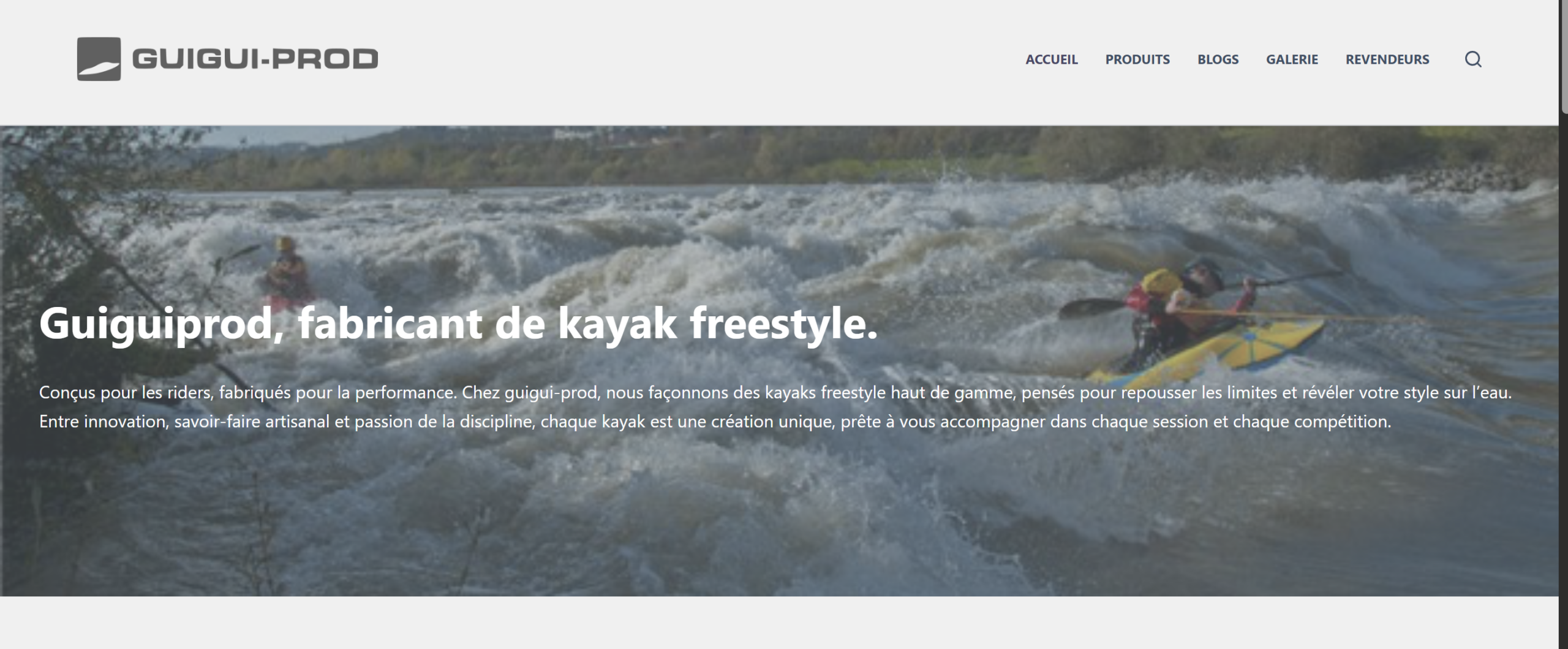1568x649 pixels.
Task: Open the PRODUITS menu item
Action: 1137,59
